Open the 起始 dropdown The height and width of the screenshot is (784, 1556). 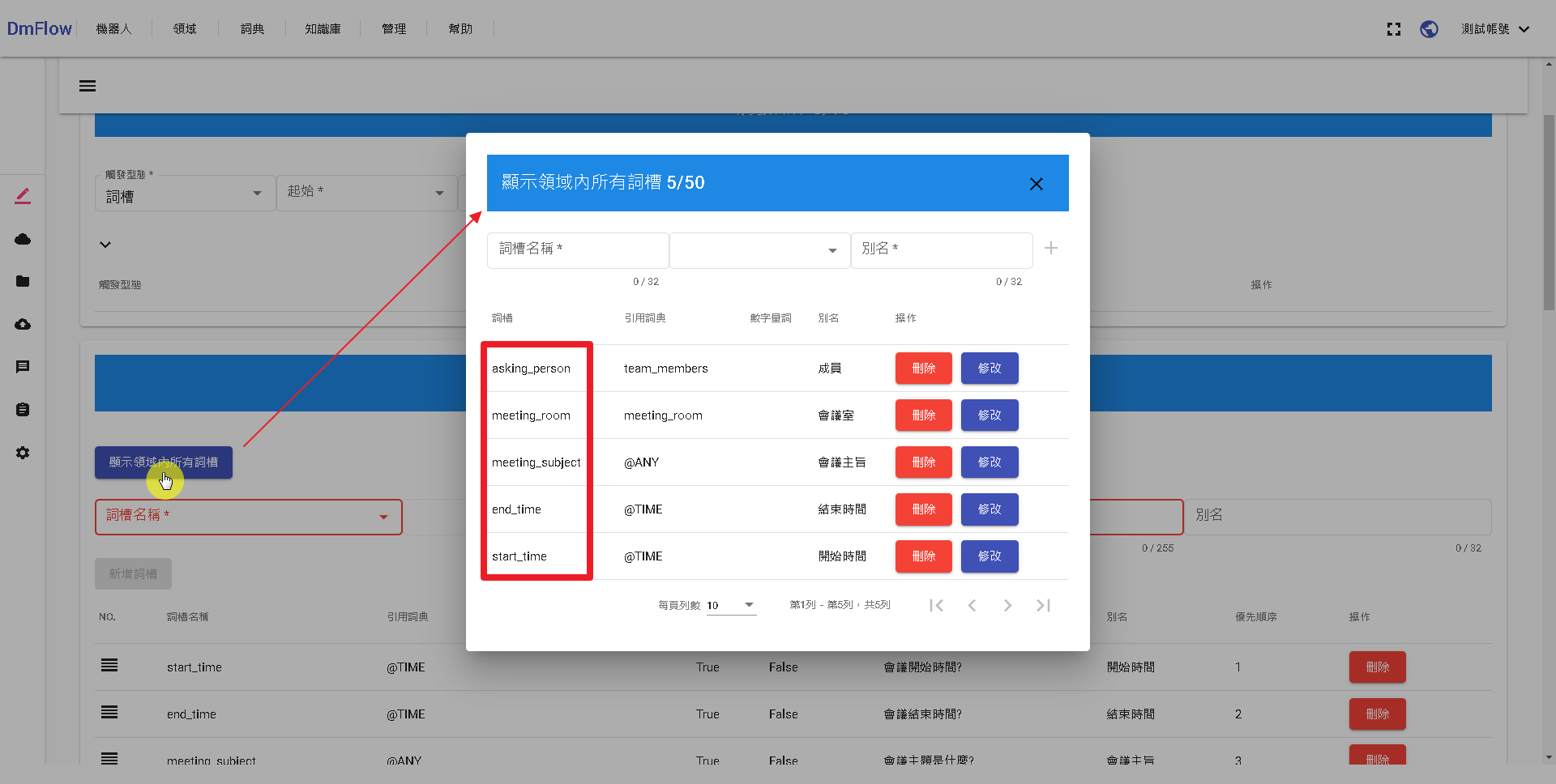point(367,194)
